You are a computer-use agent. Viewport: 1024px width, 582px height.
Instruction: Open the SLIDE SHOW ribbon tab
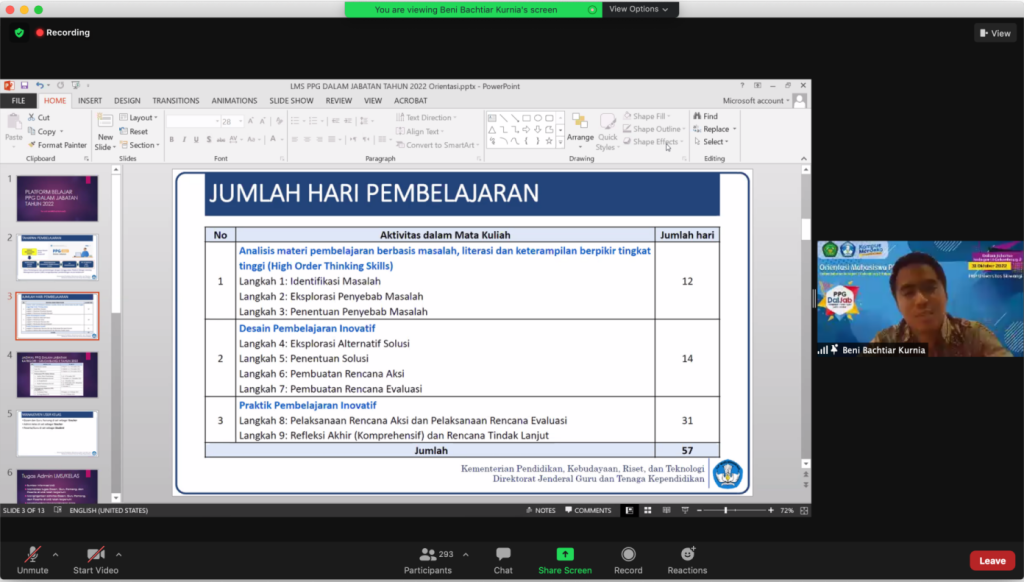coord(293,101)
